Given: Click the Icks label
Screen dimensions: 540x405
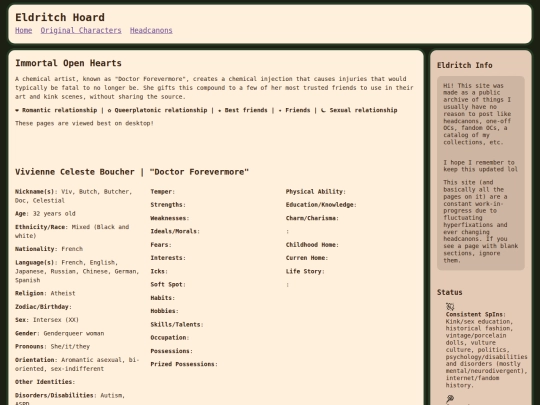Looking at the screenshot, I should [x=159, y=271].
